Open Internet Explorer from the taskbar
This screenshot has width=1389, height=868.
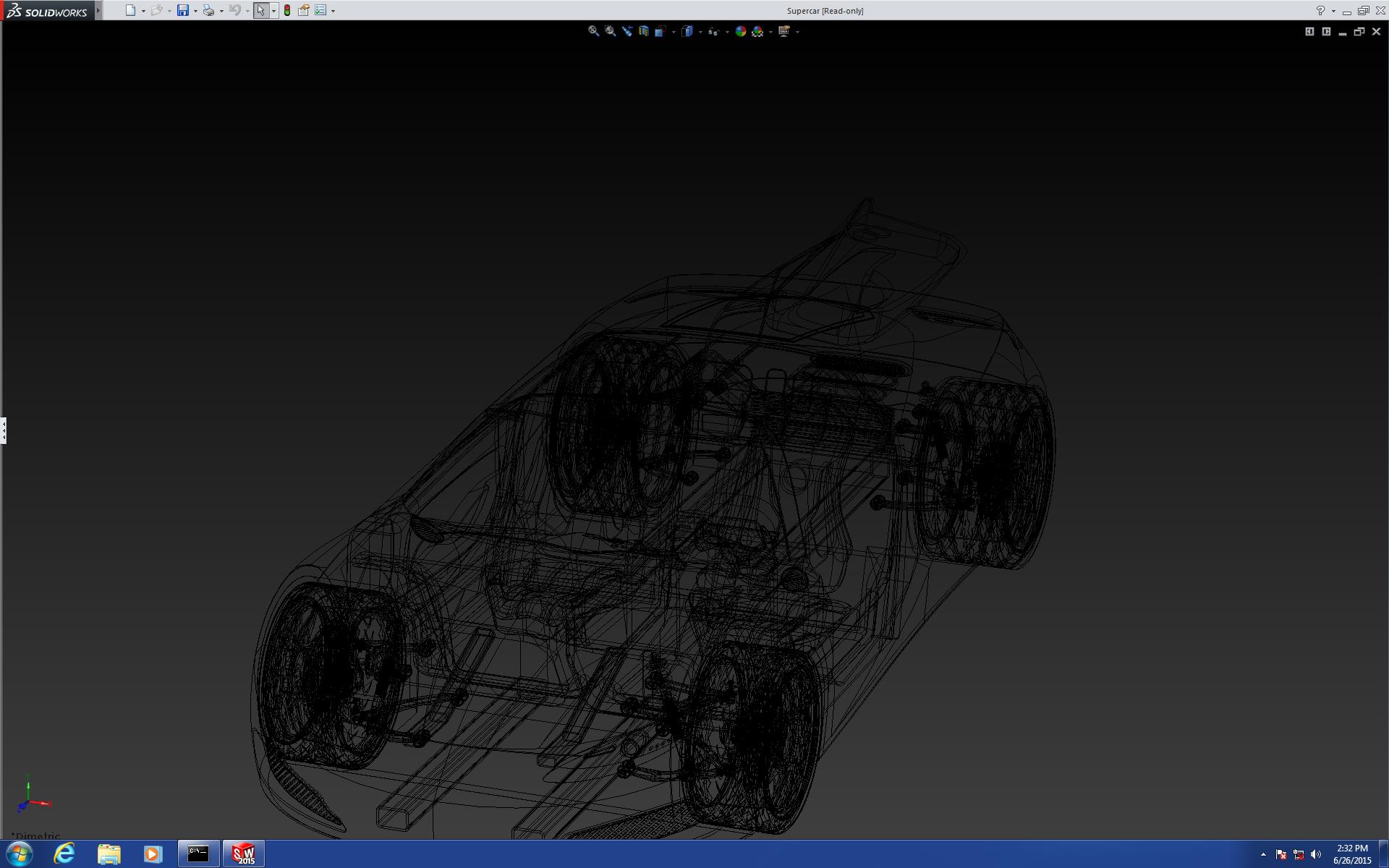tap(64, 854)
